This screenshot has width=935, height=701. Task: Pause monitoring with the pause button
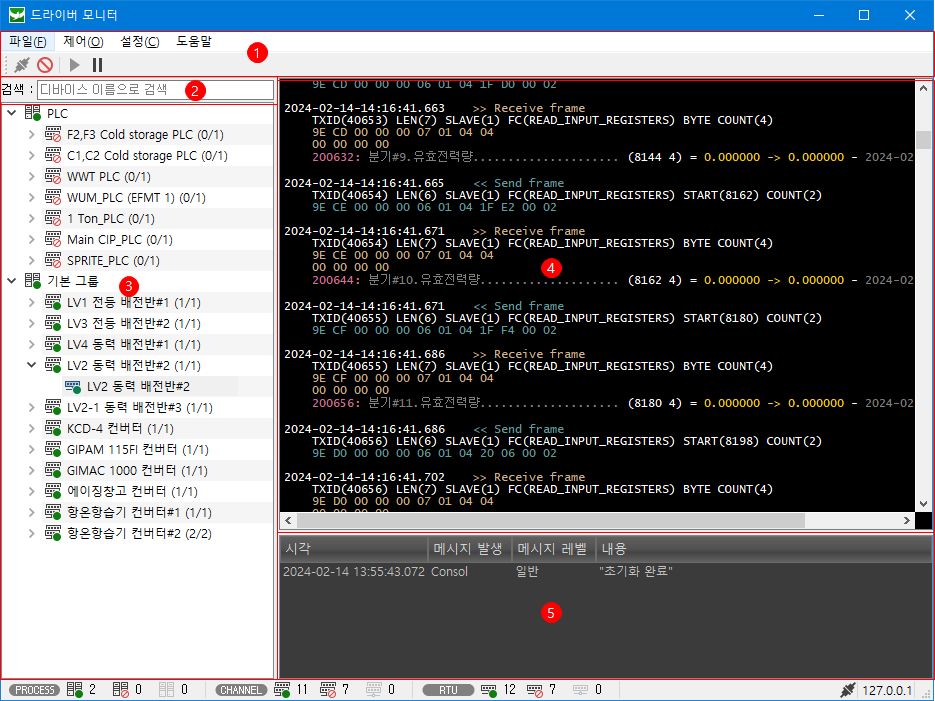click(x=97, y=64)
